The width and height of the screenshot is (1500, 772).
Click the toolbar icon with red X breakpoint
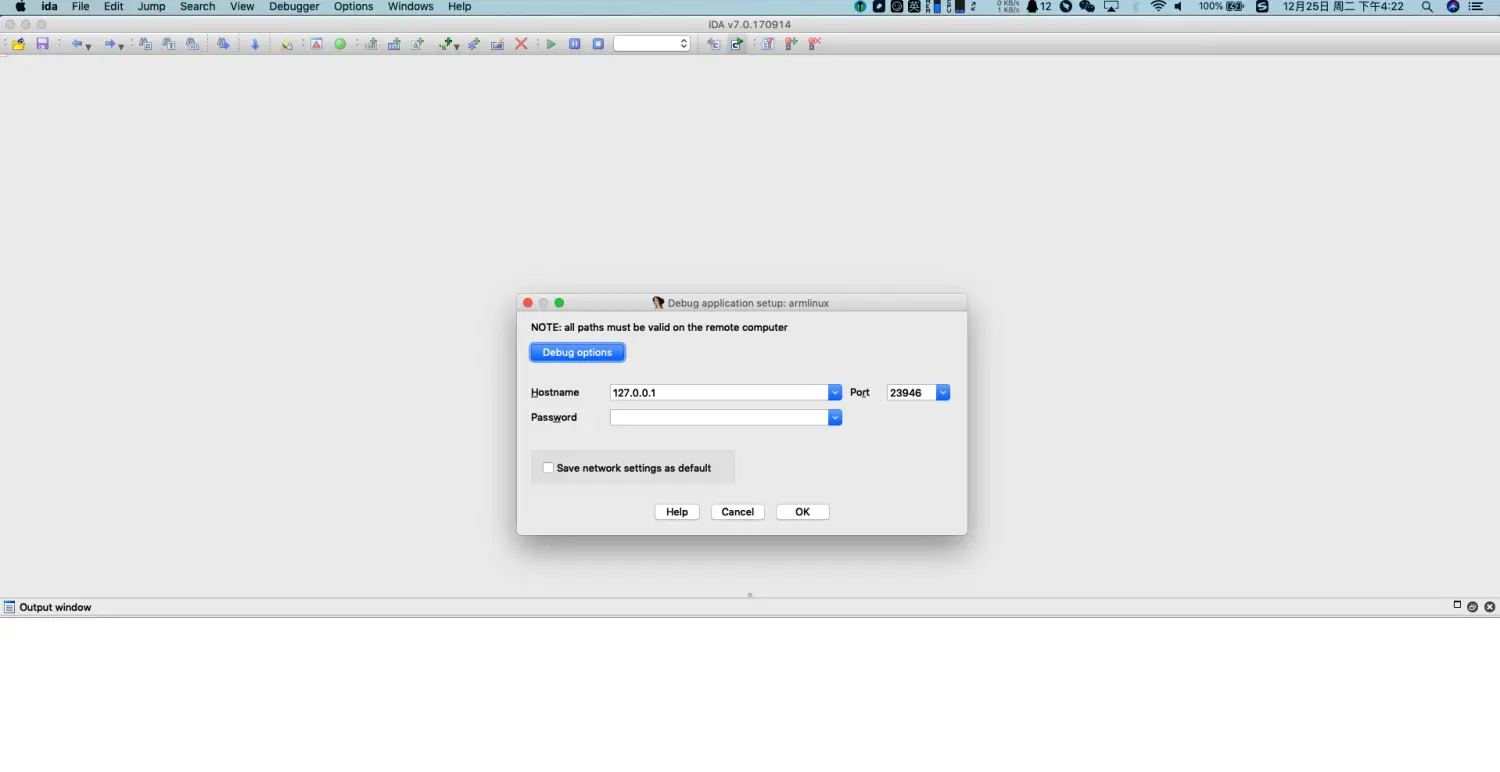pyautogui.click(x=815, y=44)
